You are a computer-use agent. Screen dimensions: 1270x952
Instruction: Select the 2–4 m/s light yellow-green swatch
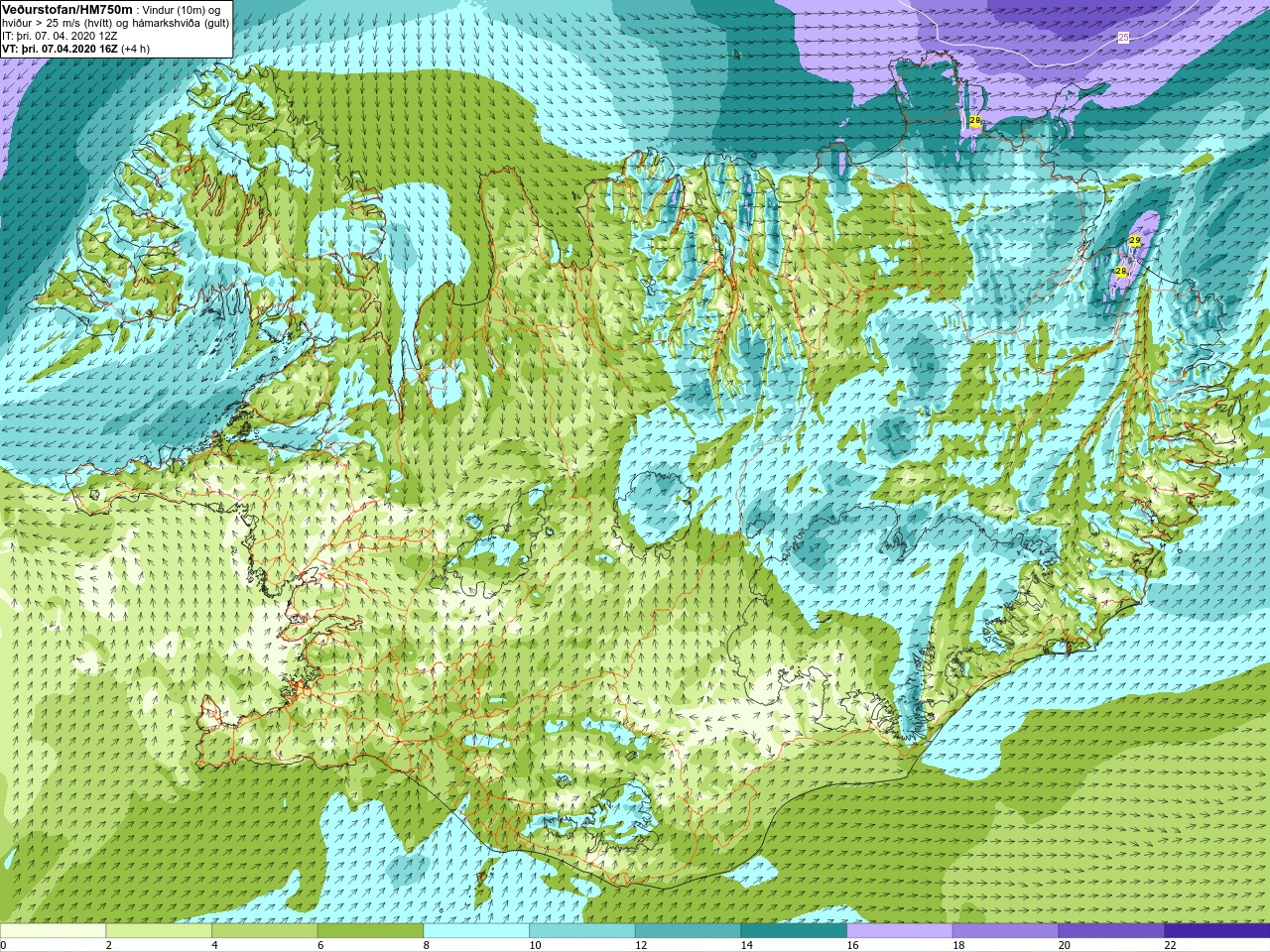159,931
